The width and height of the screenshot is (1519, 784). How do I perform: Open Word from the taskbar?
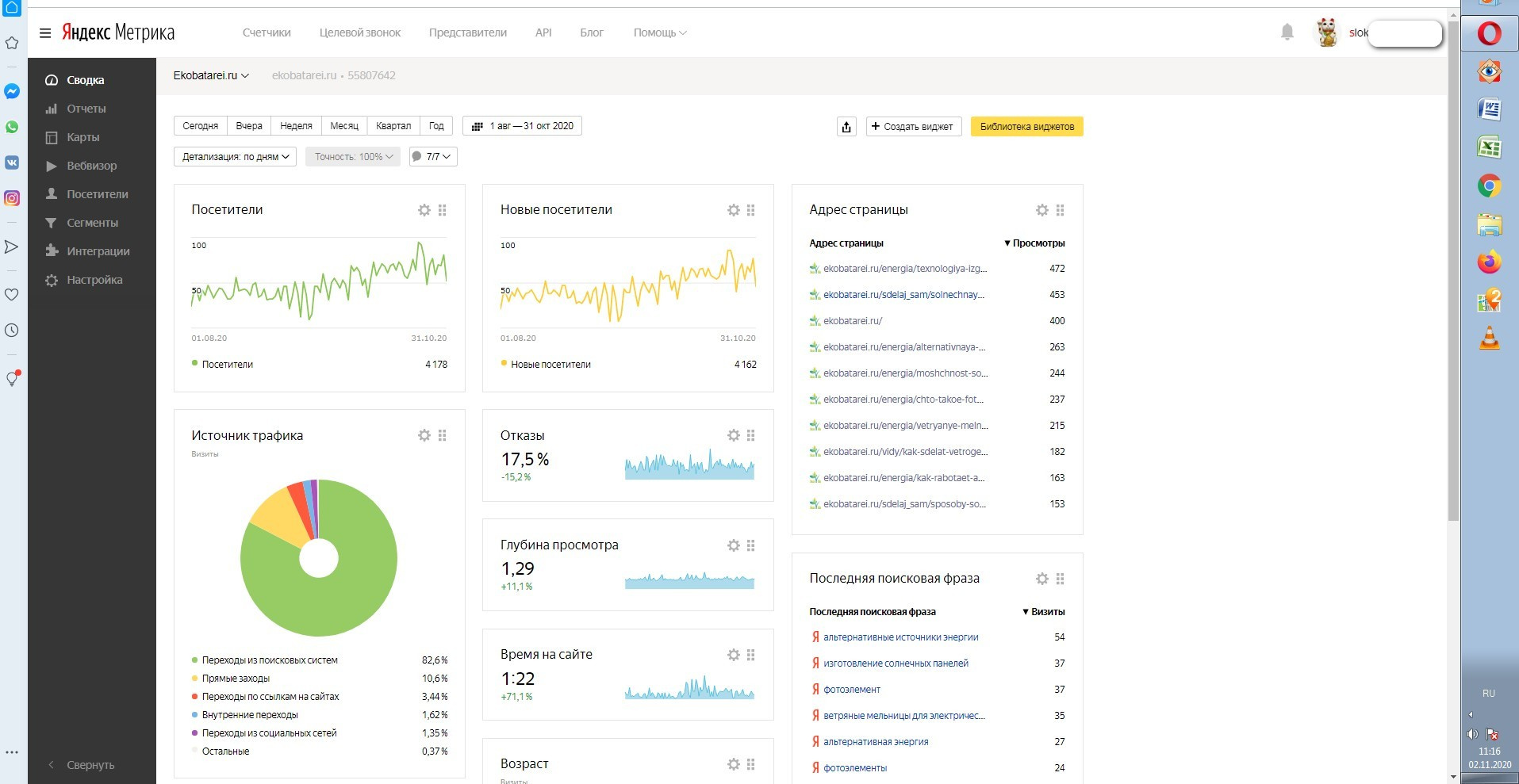click(x=1489, y=109)
